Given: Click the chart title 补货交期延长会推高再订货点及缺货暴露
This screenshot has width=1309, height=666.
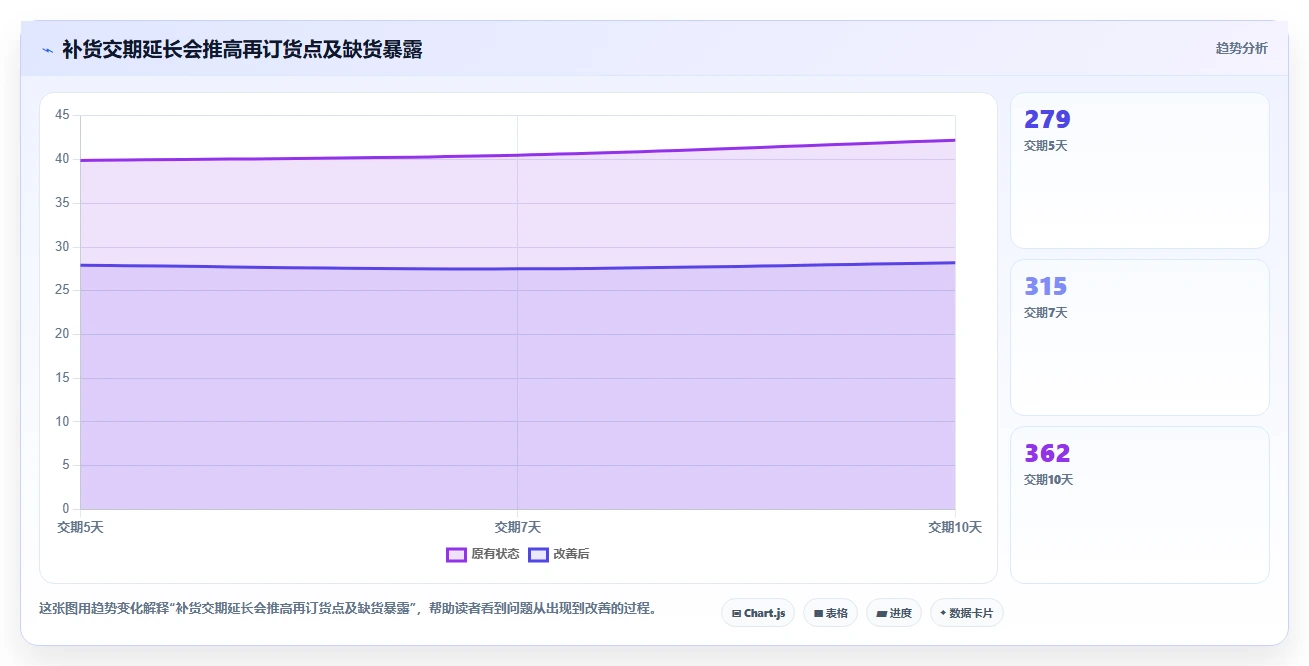Looking at the screenshot, I should point(242,50).
